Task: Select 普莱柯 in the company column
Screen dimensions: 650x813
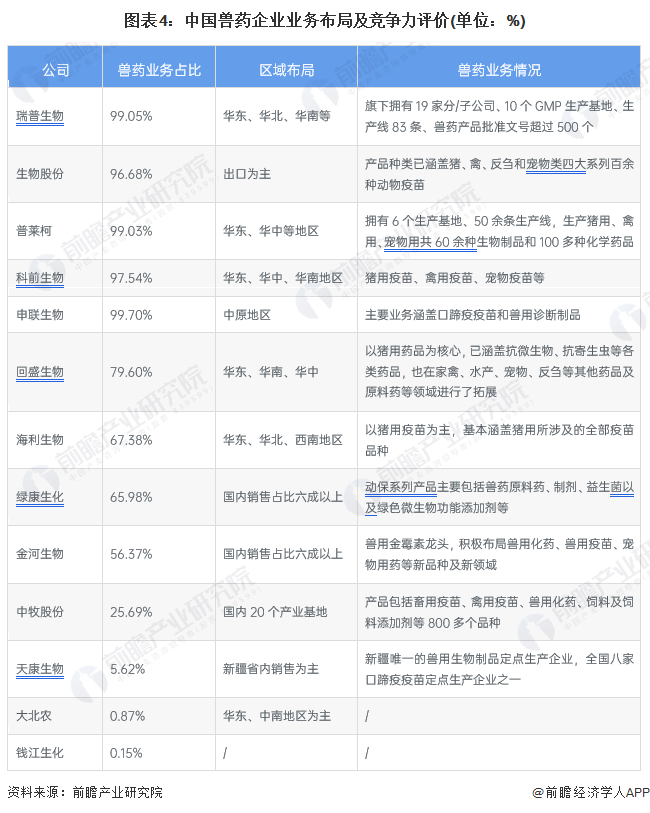Action: coord(34,230)
